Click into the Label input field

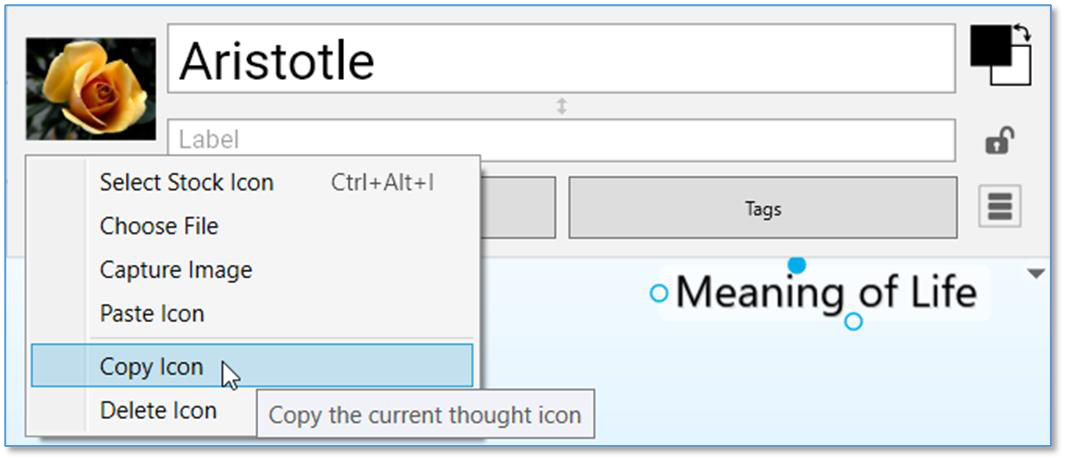(560, 140)
